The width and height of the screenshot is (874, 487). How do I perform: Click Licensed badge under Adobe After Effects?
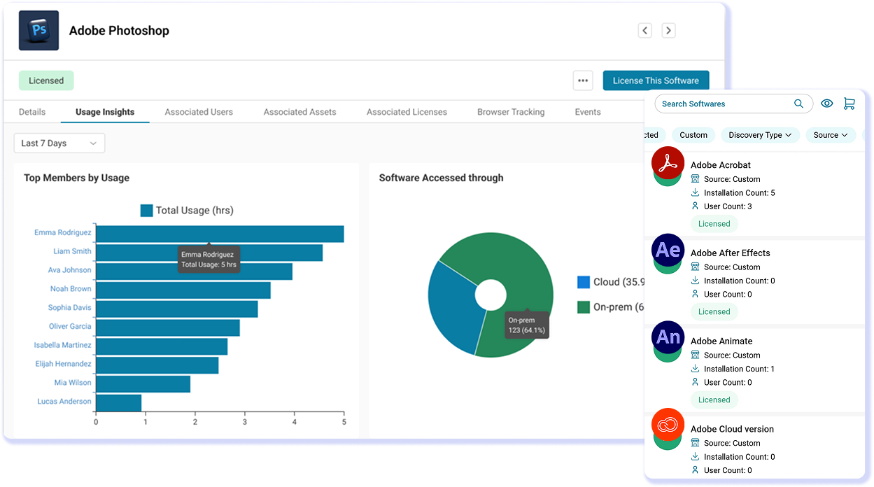714,311
